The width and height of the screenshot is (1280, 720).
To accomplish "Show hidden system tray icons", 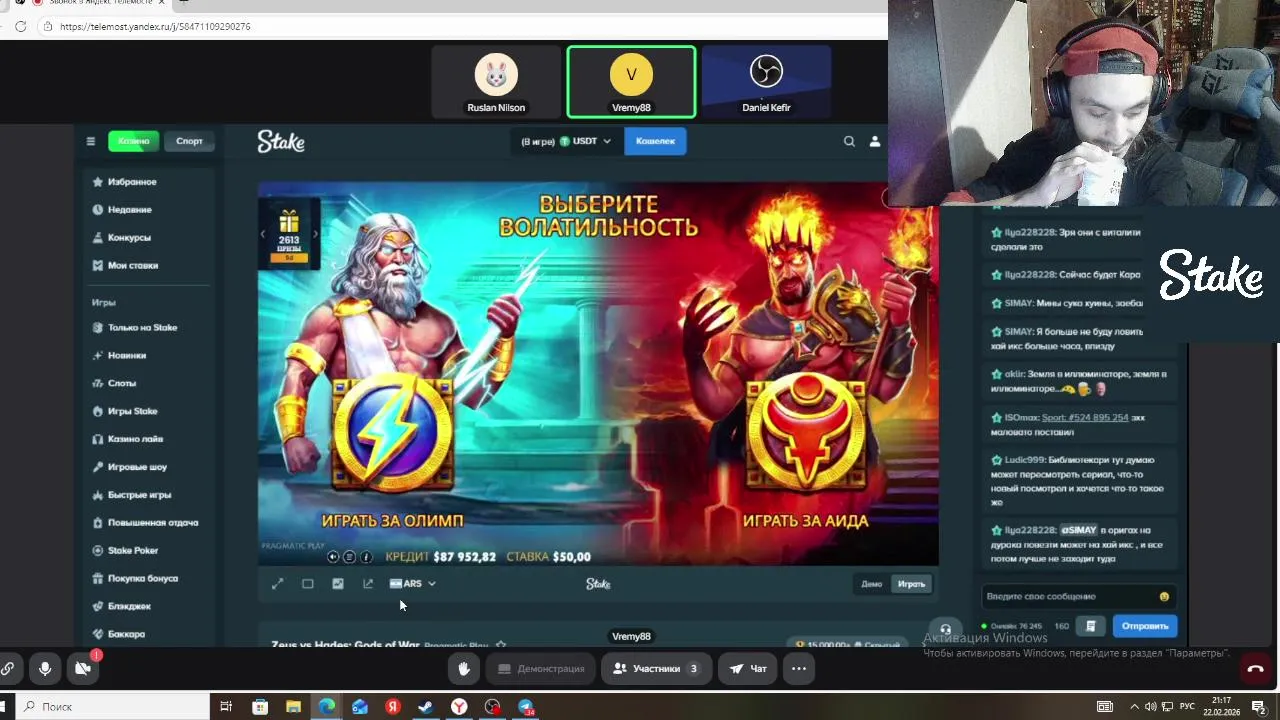I will (1136, 707).
